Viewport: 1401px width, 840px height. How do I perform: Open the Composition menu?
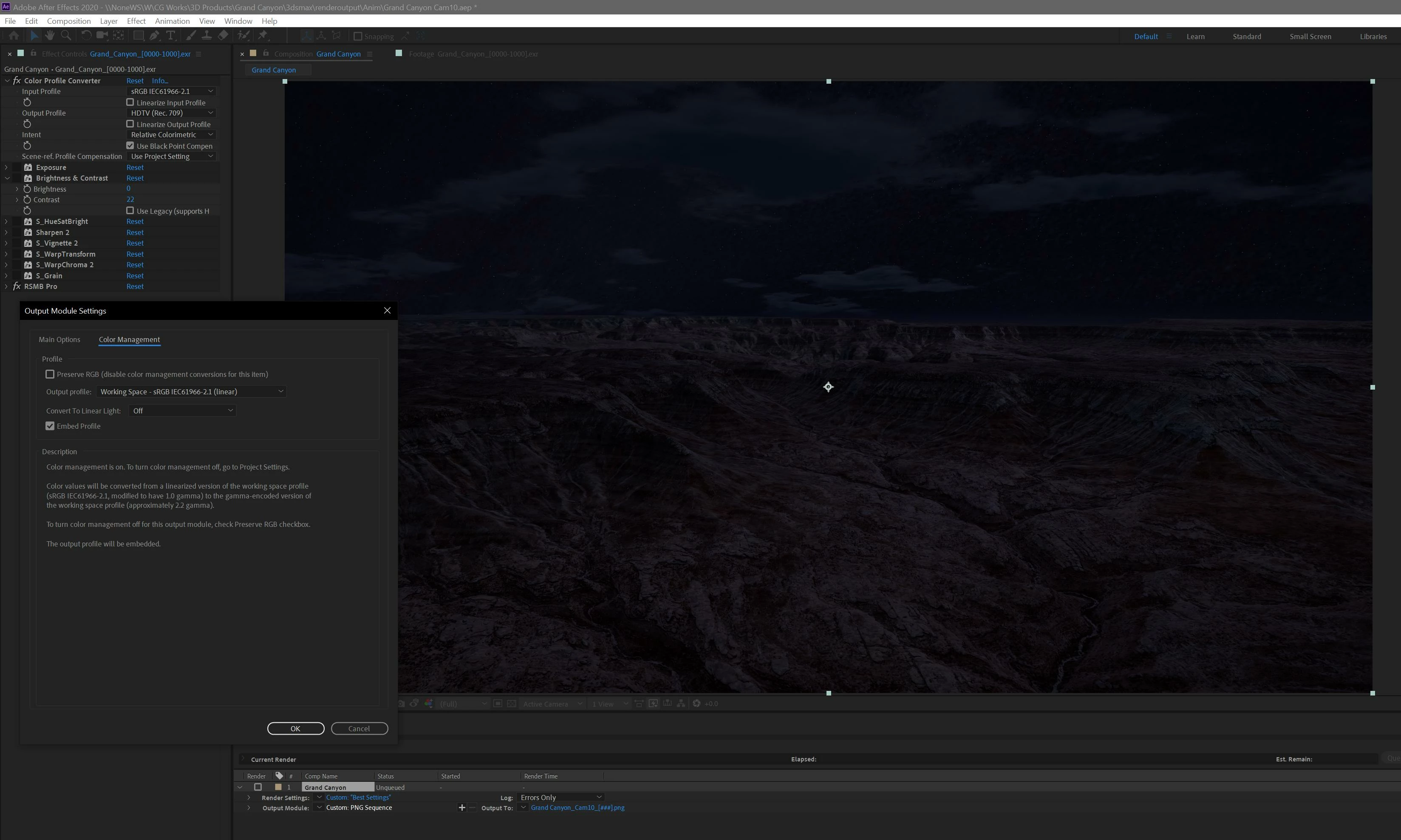point(68,21)
